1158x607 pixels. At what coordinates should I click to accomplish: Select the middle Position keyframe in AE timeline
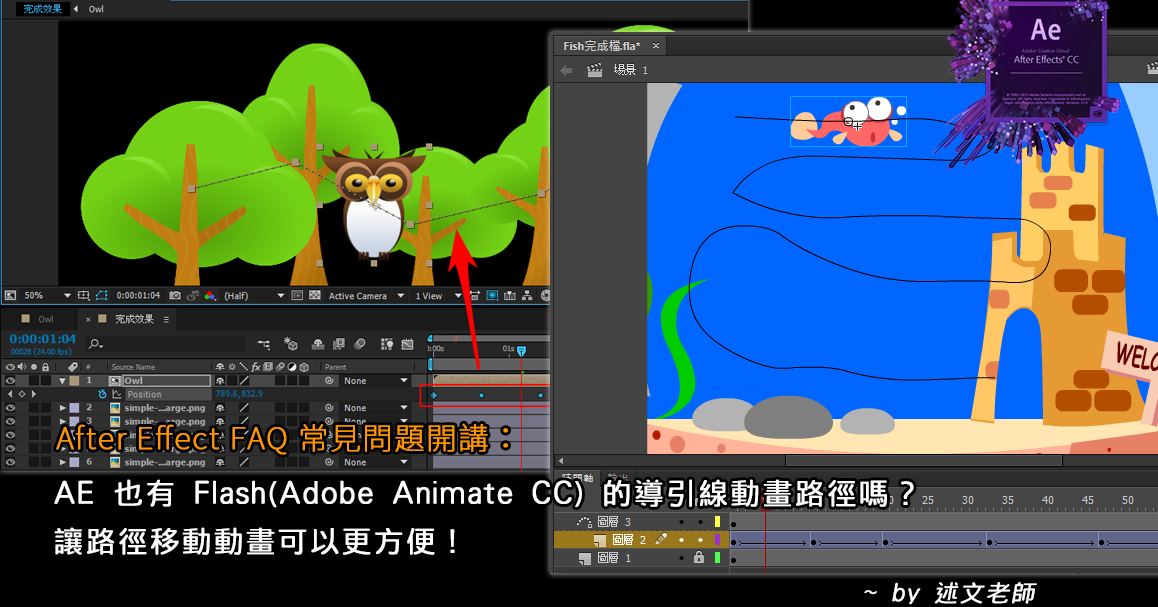[482, 396]
